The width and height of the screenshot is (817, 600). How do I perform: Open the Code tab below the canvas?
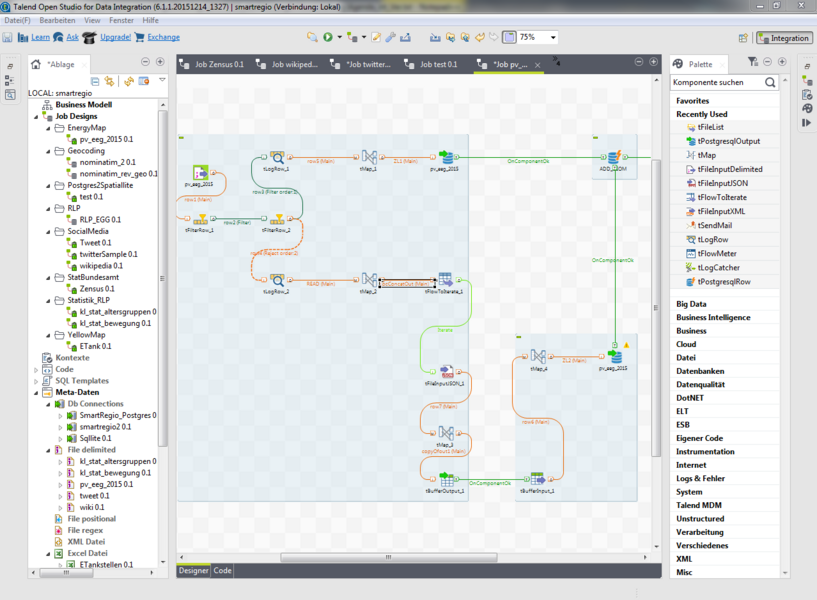coord(222,570)
